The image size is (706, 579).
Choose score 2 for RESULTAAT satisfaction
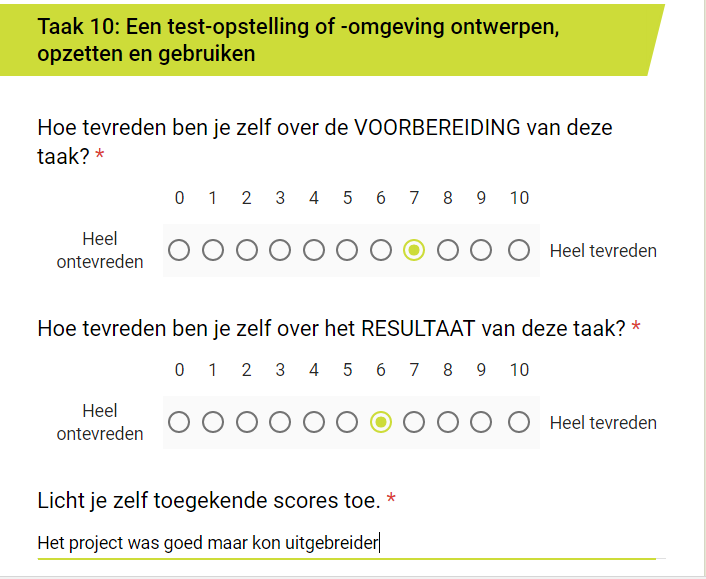tap(246, 422)
